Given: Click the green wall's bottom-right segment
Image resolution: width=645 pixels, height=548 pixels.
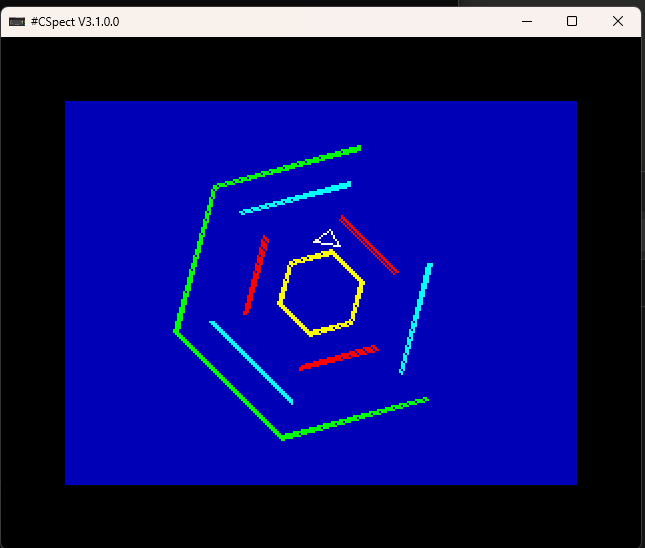Looking at the screenshot, I should [355, 418].
